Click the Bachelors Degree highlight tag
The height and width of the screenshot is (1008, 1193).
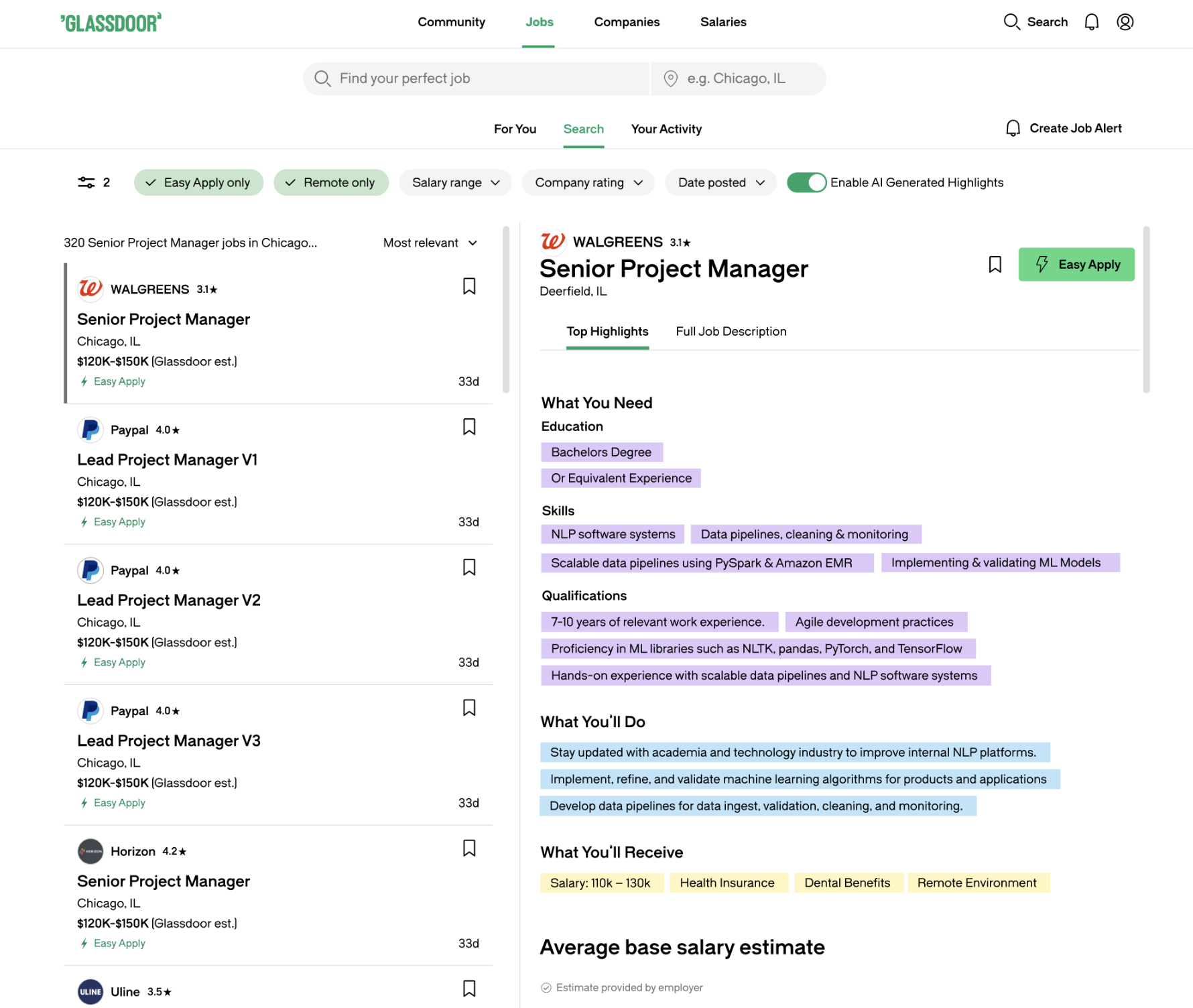coord(602,452)
